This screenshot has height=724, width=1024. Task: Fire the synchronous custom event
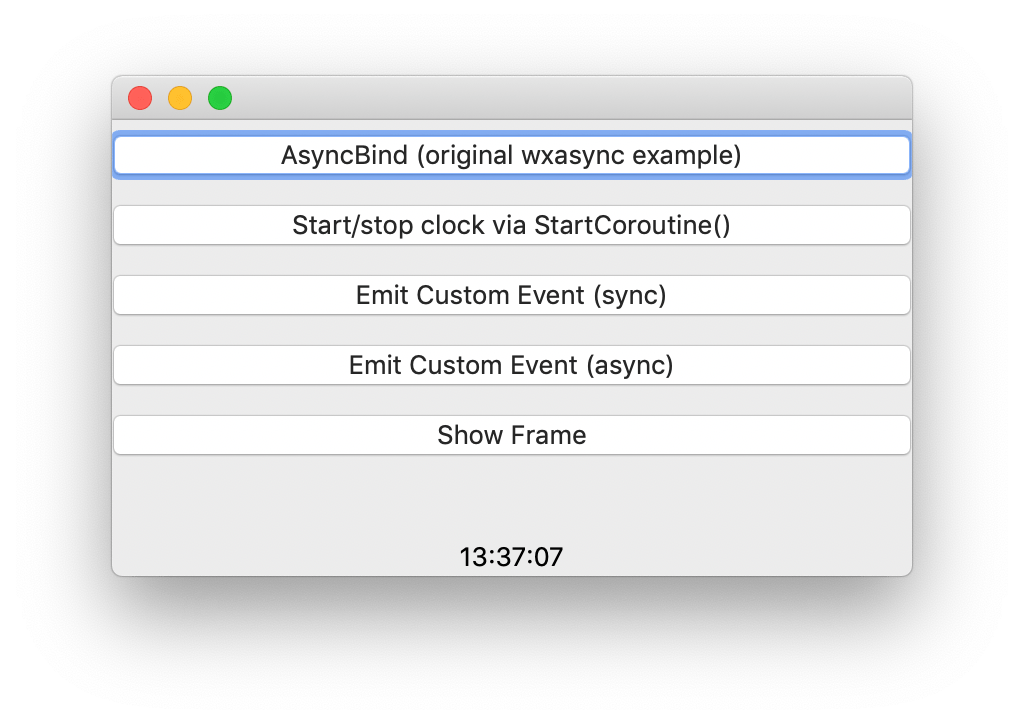511,295
